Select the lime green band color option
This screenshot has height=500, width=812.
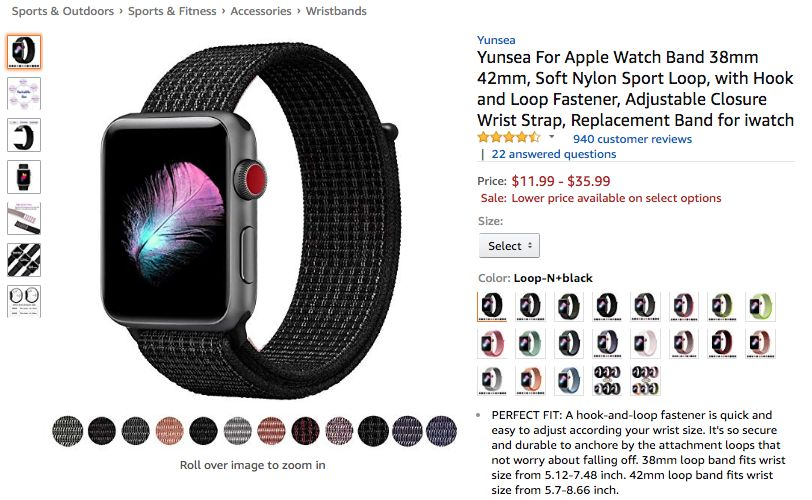click(760, 306)
